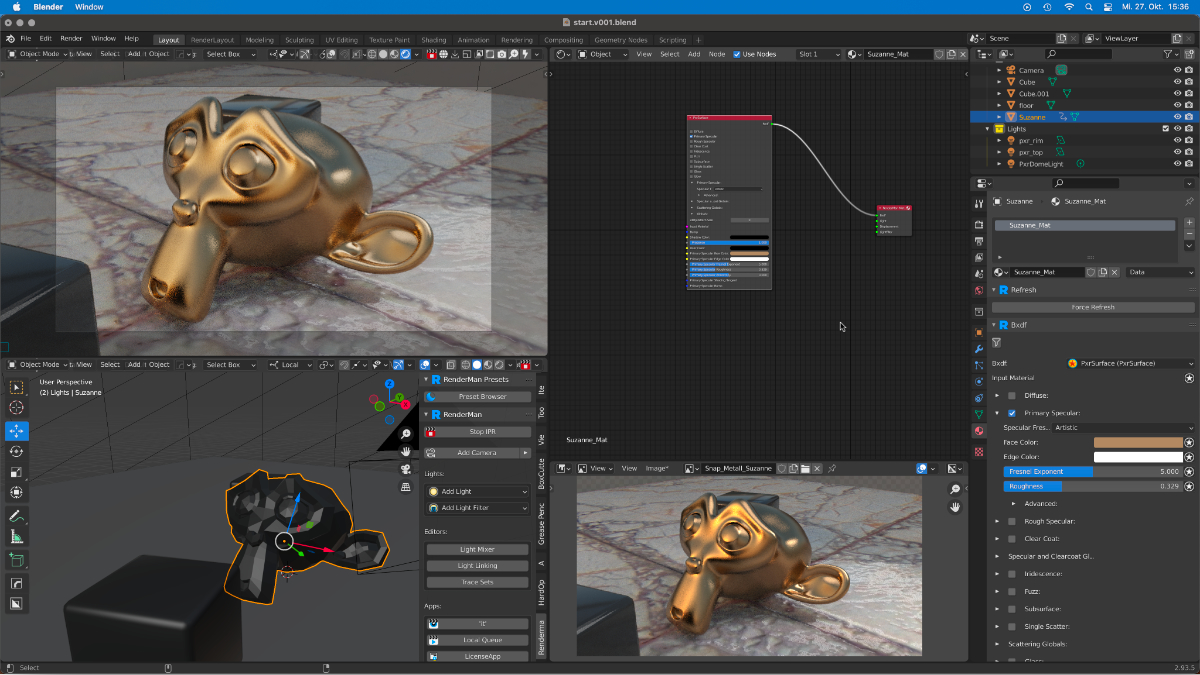This screenshot has height=675, width=1200.
Task: Open the Render menu in the top bar
Action: (70, 38)
